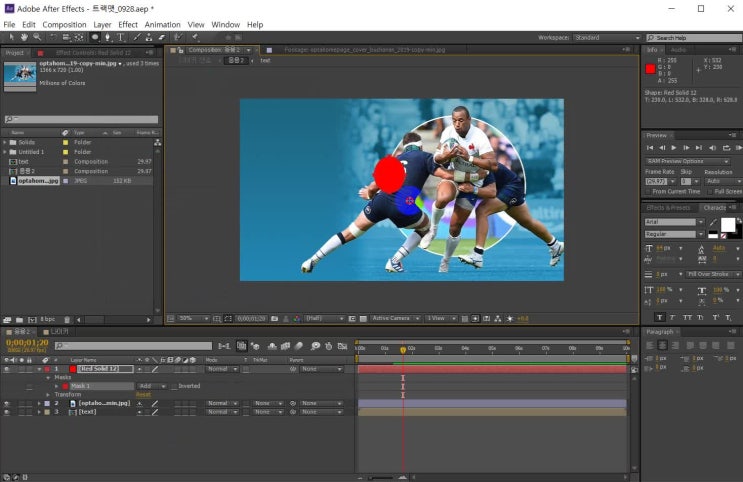Click the show snapshot camera icon
743x482 pixels.
coord(274,318)
